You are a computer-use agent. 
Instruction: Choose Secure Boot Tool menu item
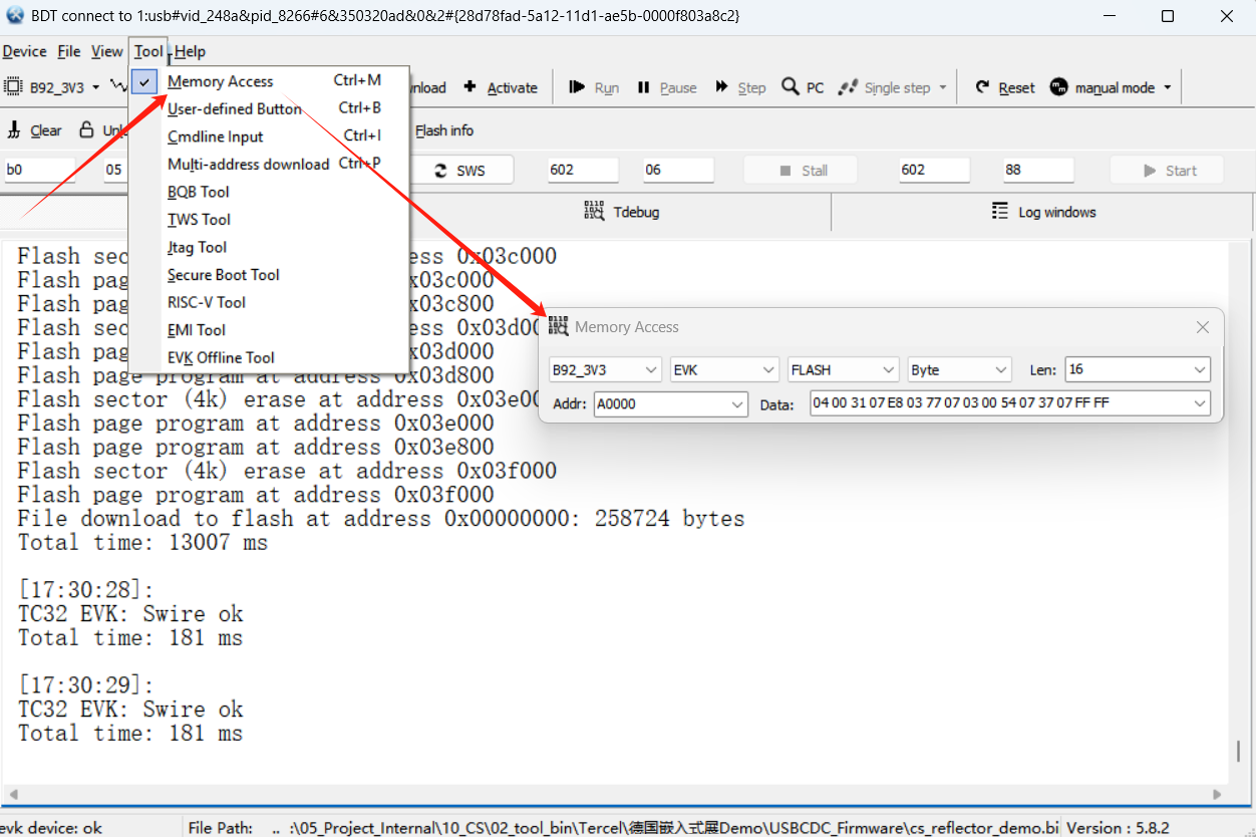point(223,275)
